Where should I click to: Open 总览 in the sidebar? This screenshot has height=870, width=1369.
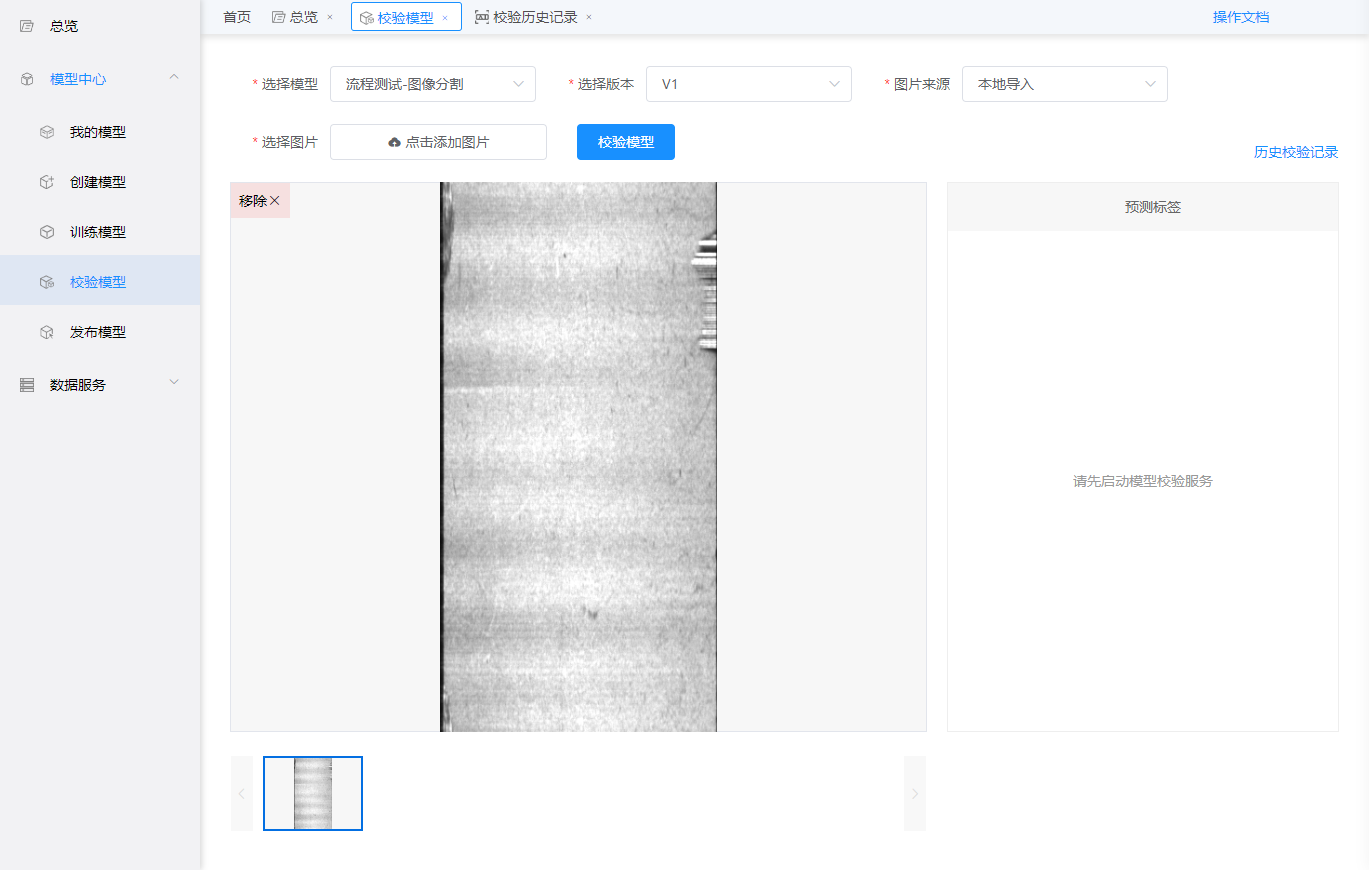point(100,26)
